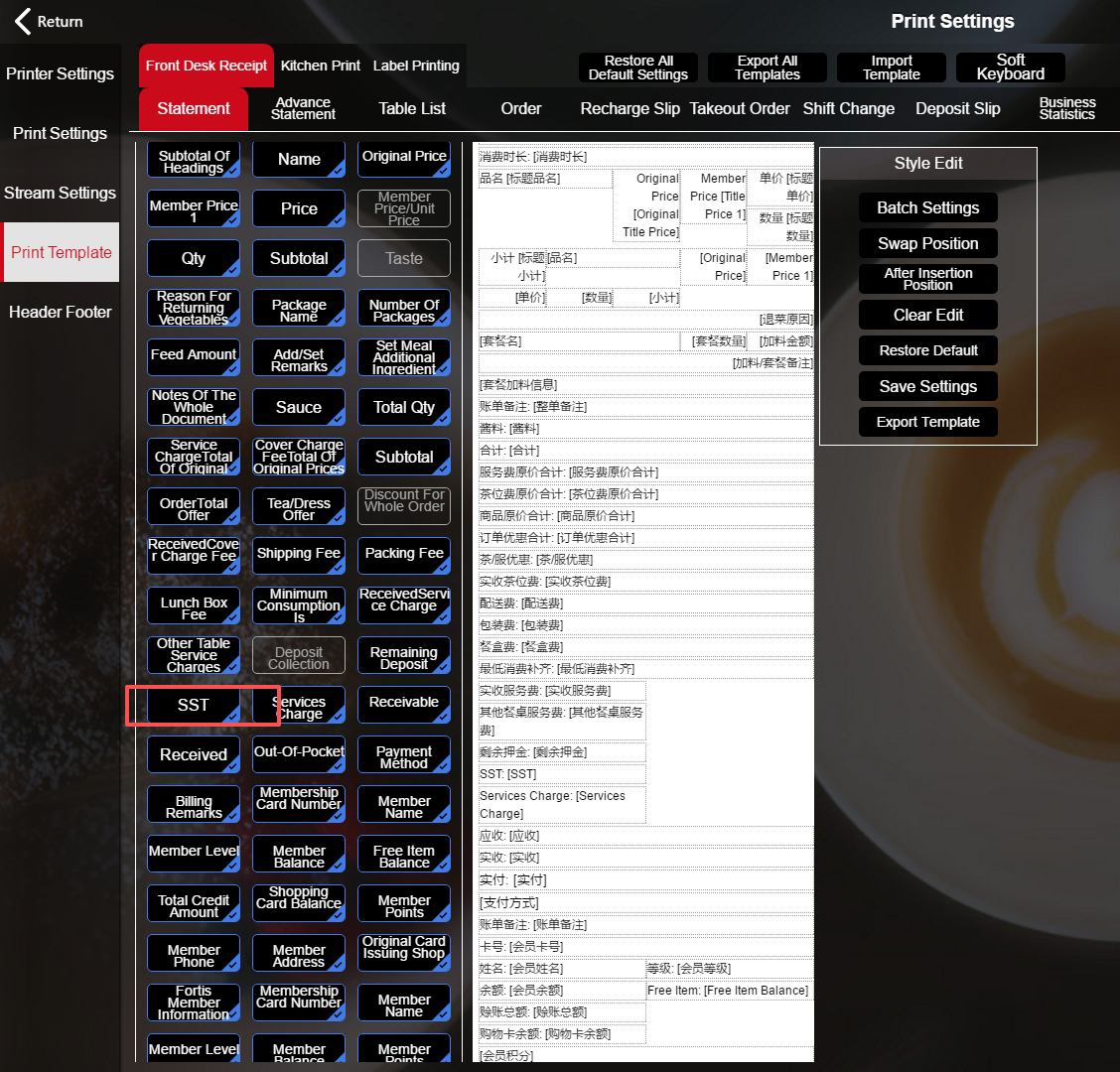Viewport: 1120px width, 1072px height.
Task: Go to Header Footer in the sidebar
Action: [61, 312]
